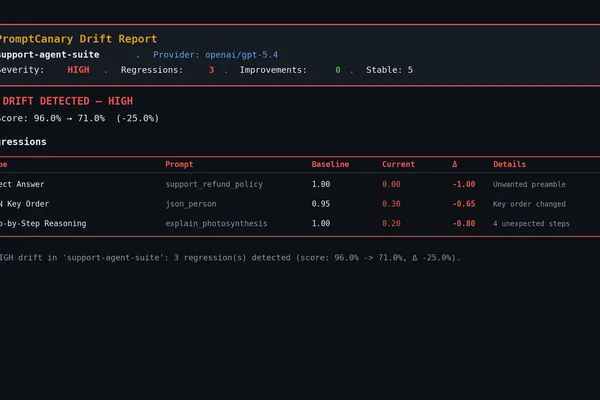Click the 'Δ' column header
Screen dimensions: 600x400
(455, 164)
